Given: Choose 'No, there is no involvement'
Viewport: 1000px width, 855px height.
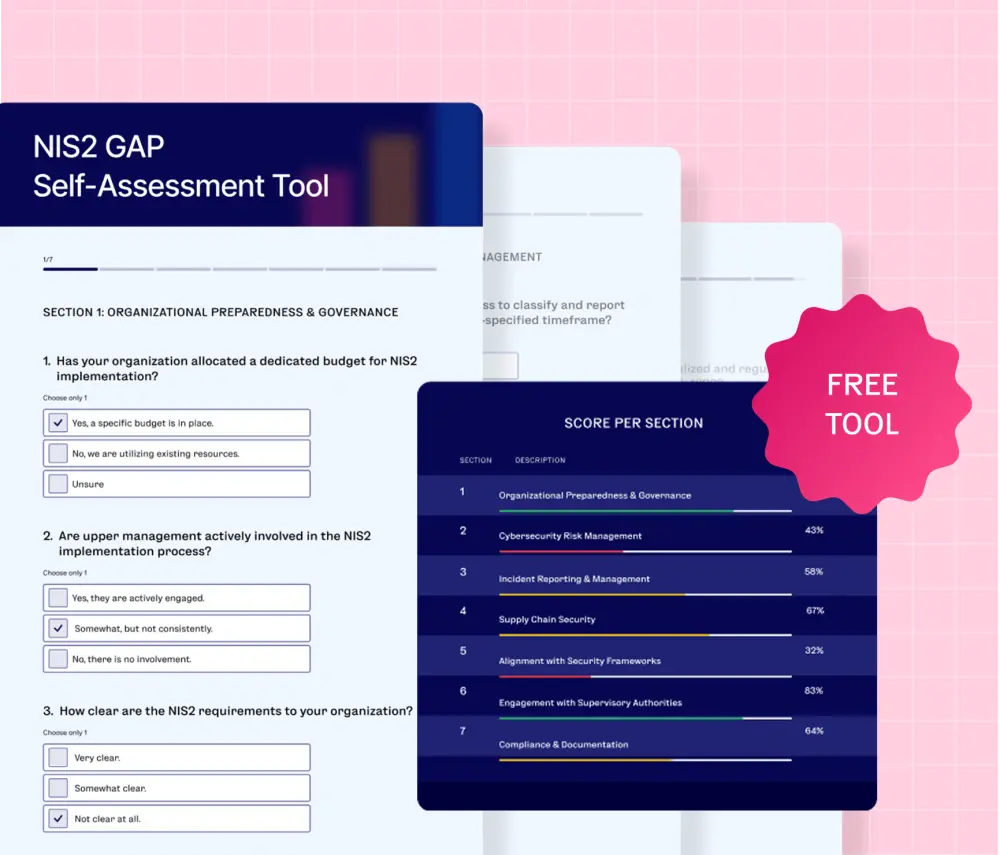Looking at the screenshot, I should click(58, 659).
